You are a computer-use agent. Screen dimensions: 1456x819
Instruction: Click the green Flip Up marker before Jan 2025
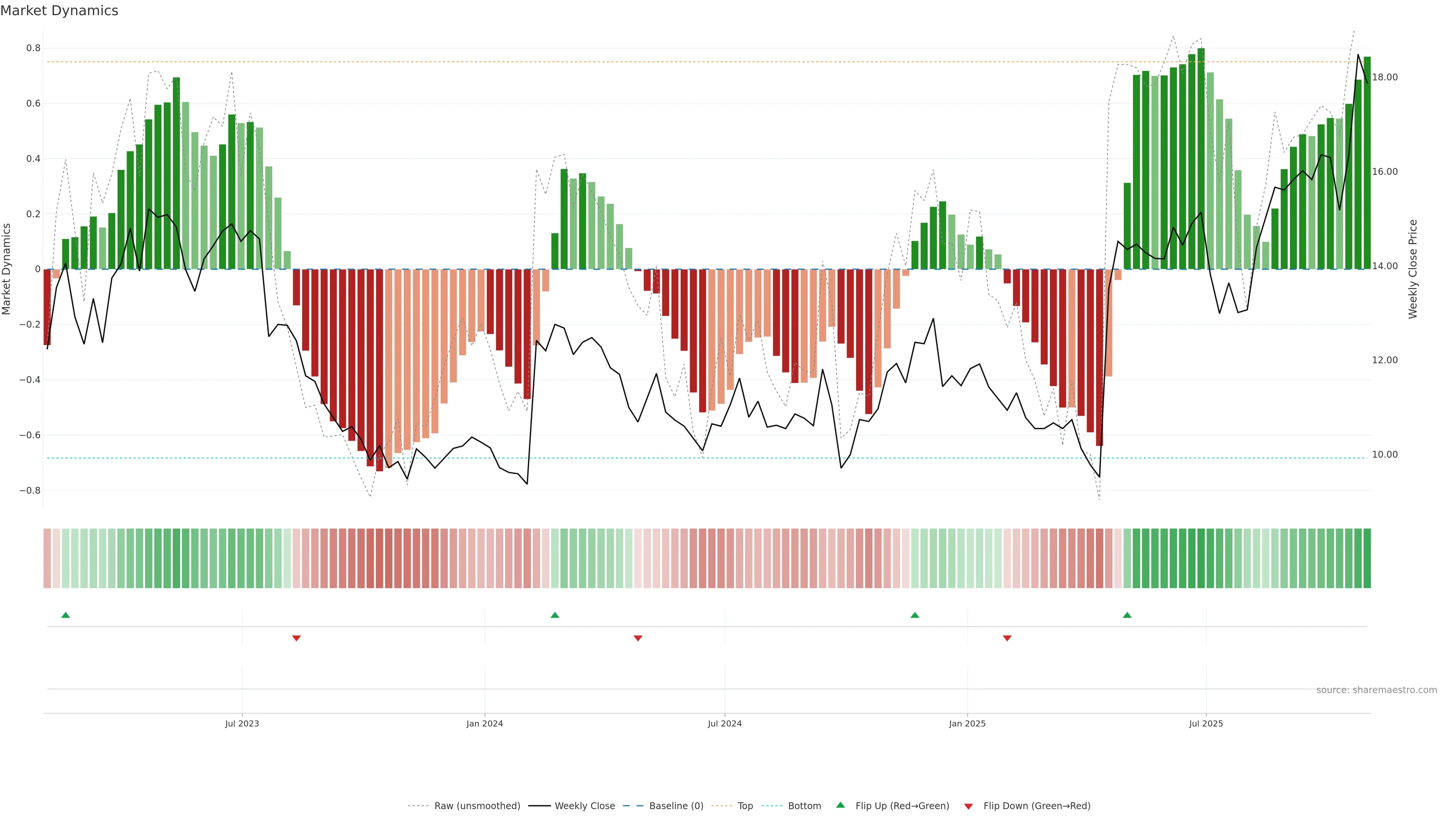tap(915, 615)
